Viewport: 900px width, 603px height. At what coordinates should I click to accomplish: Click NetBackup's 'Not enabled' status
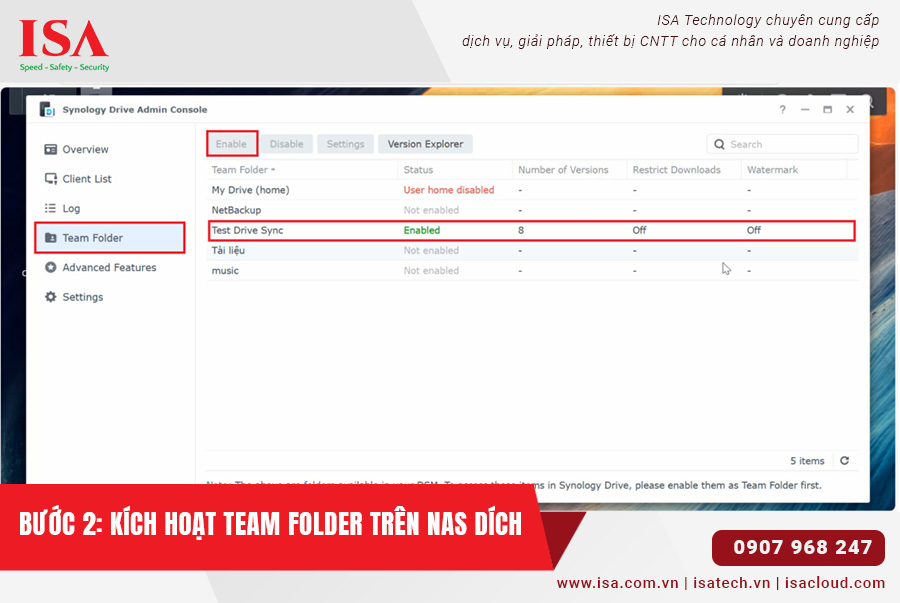click(x=431, y=210)
